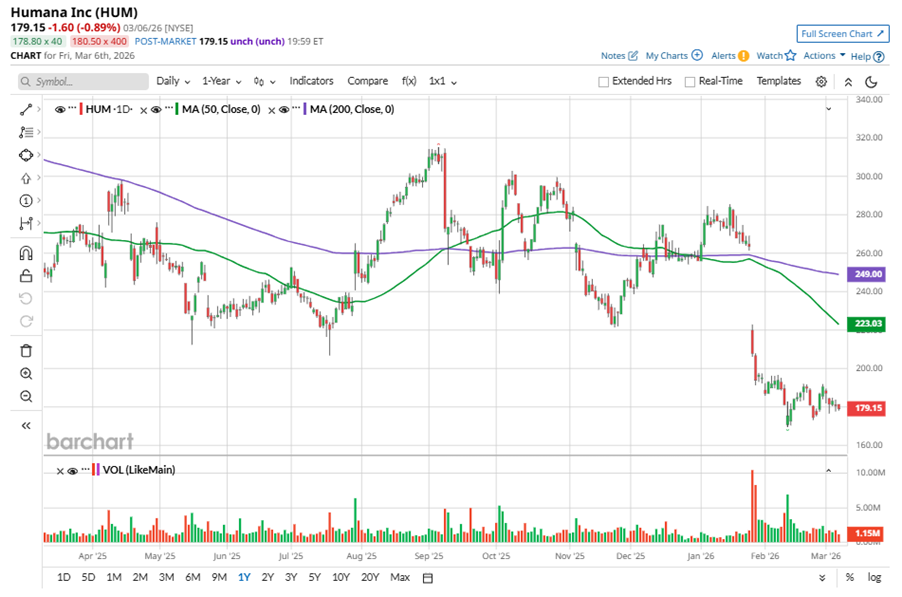902x597 pixels.
Task: Toggle the lock drawings icon
Action: 26,276
